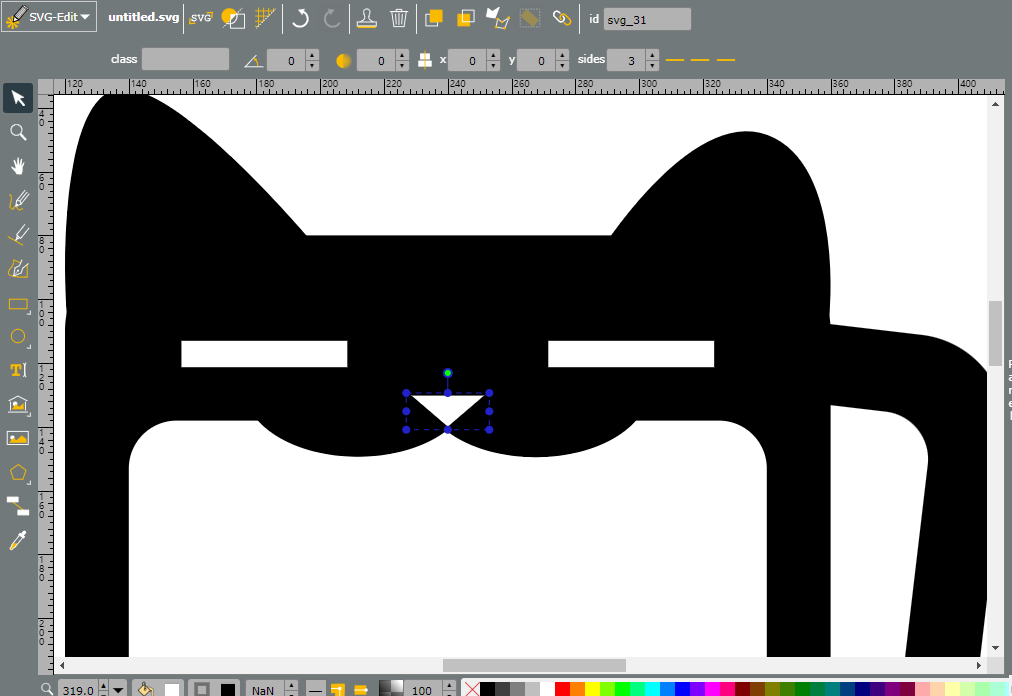
Task: Choose the Polygon tool
Action: pos(18,472)
